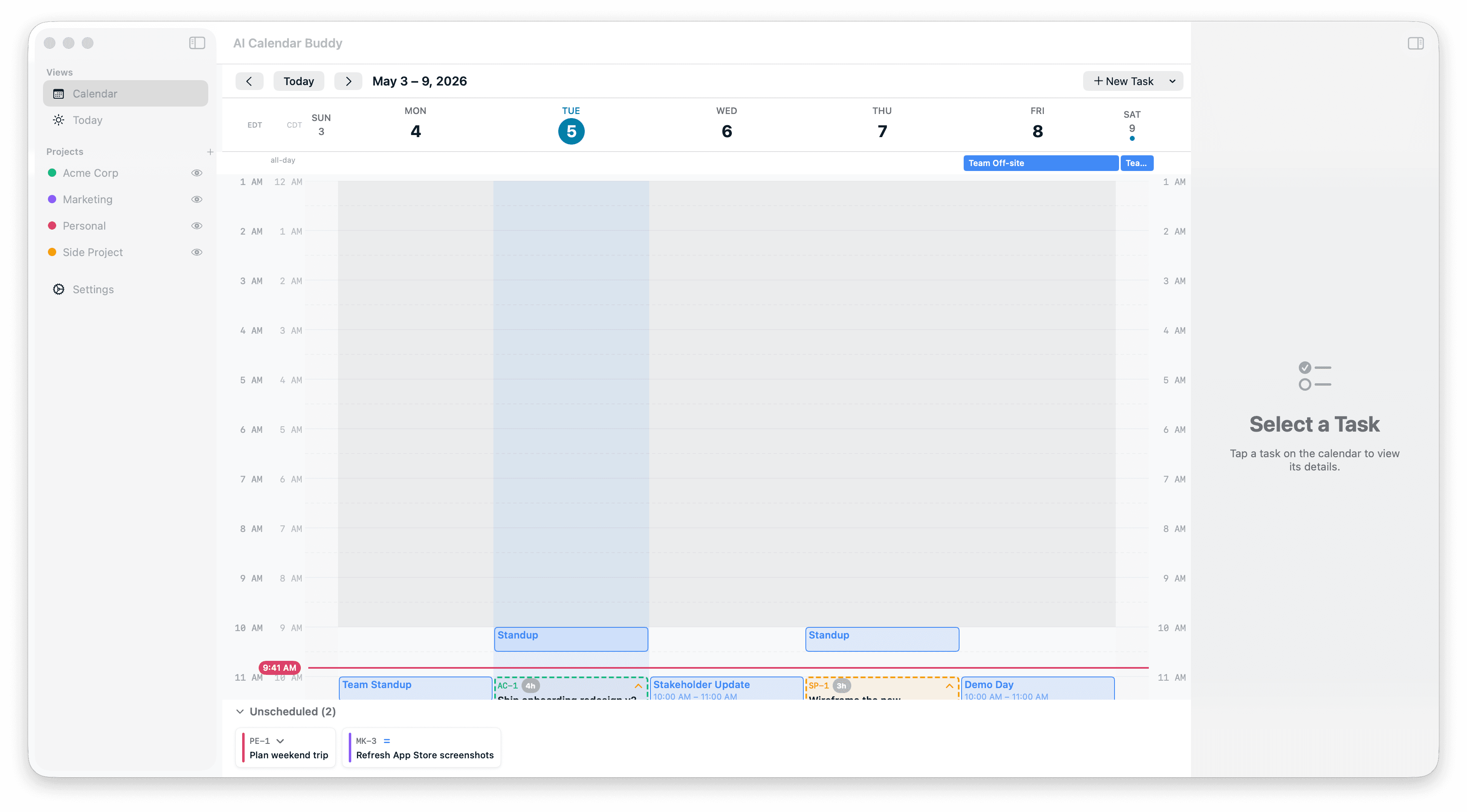Hide the Side Project calendar
The height and width of the screenshot is (812, 1467).
[196, 252]
